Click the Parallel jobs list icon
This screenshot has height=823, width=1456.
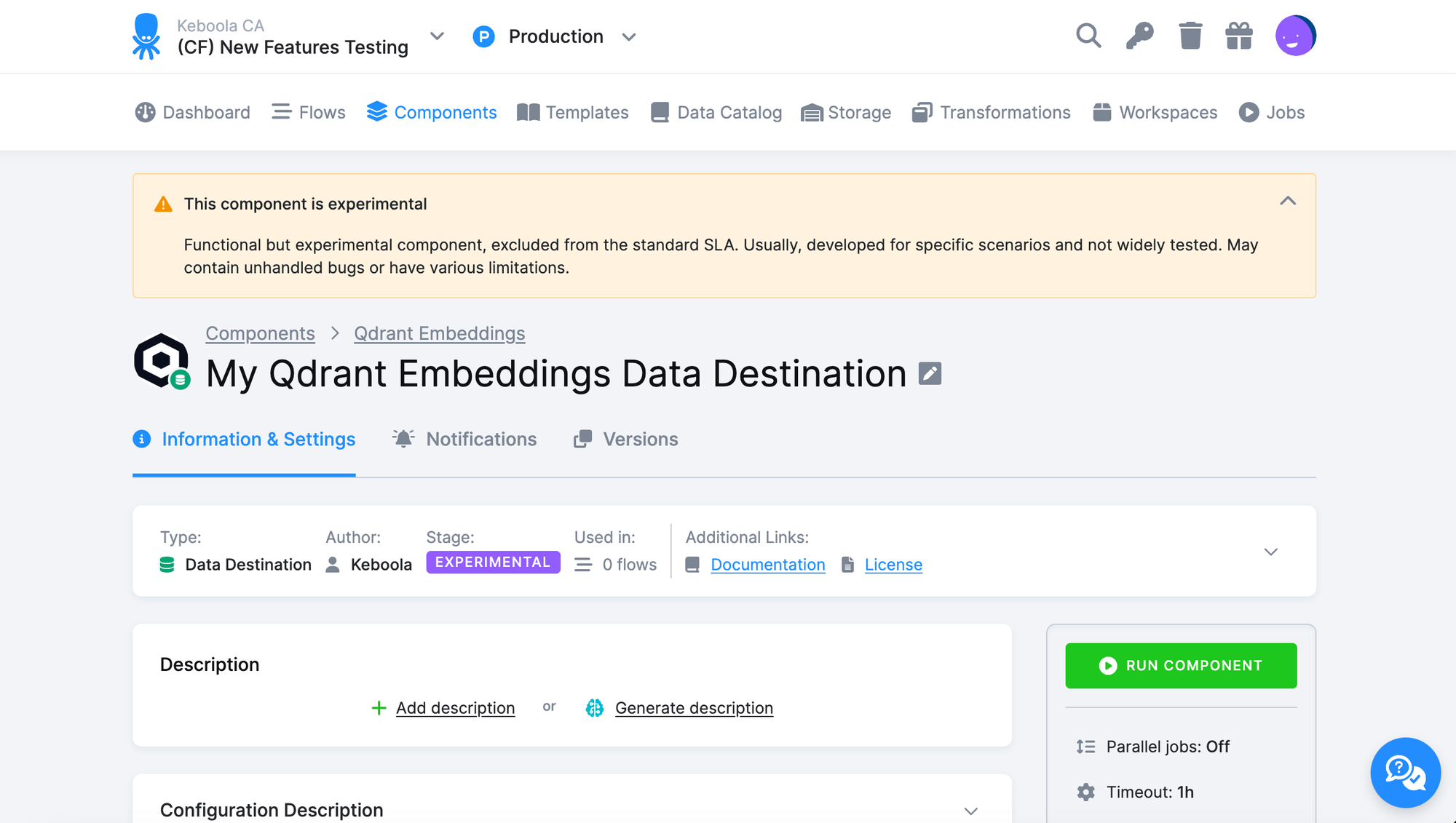click(x=1085, y=747)
